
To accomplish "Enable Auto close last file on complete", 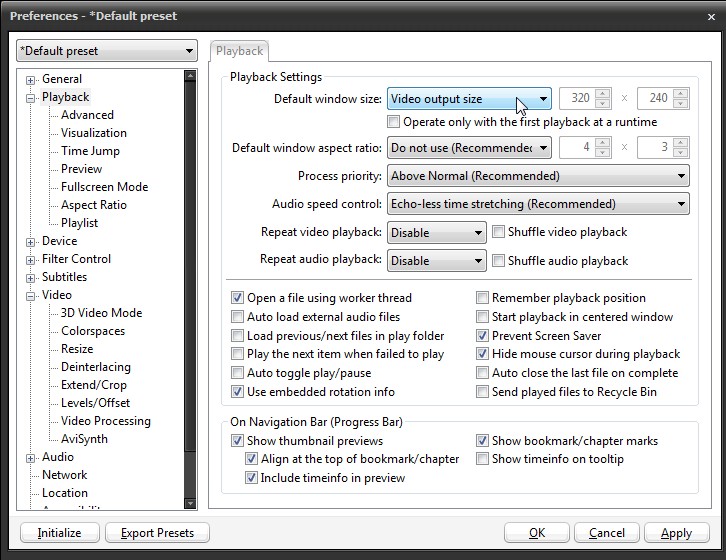I will [x=482, y=373].
